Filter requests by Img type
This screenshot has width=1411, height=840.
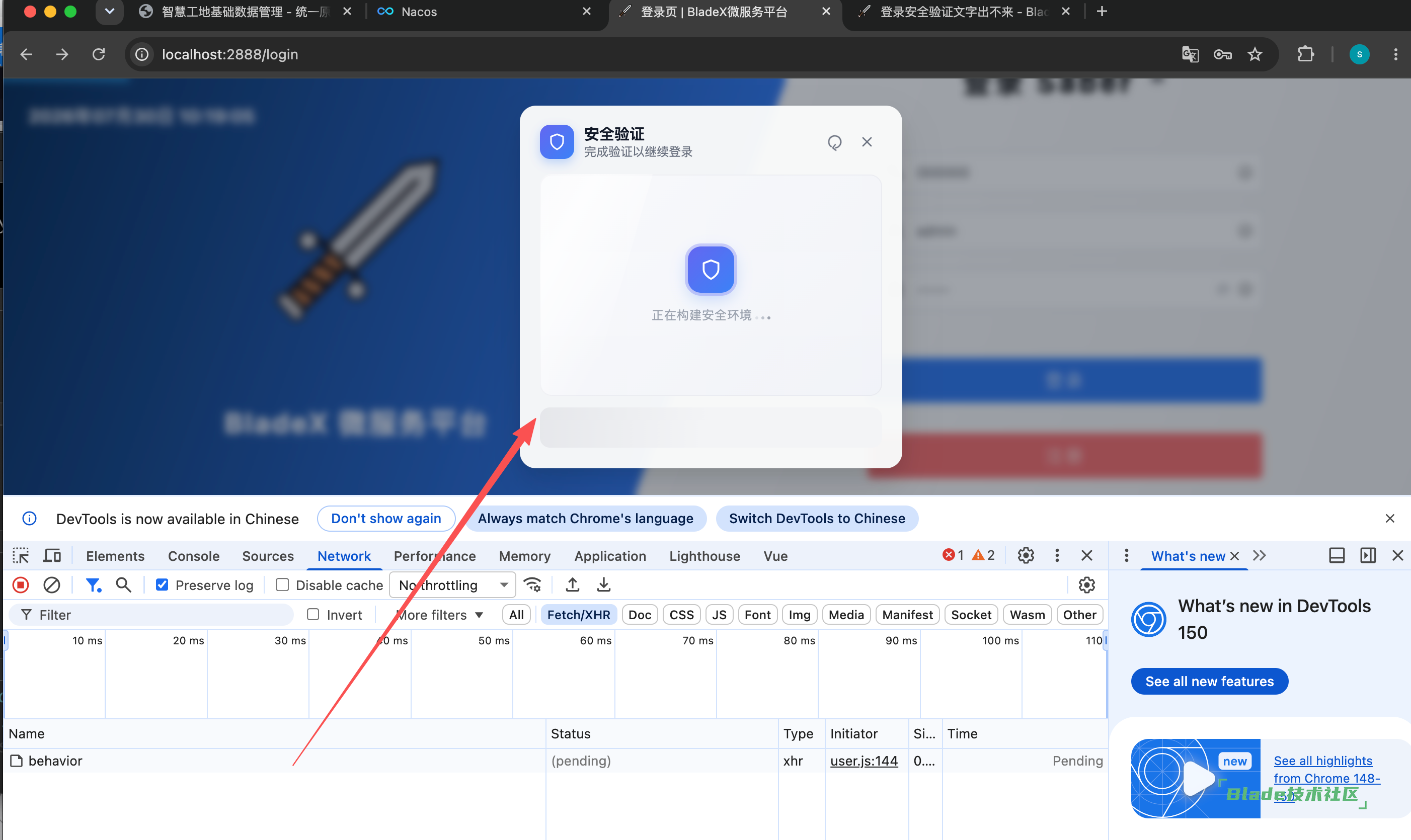799,615
